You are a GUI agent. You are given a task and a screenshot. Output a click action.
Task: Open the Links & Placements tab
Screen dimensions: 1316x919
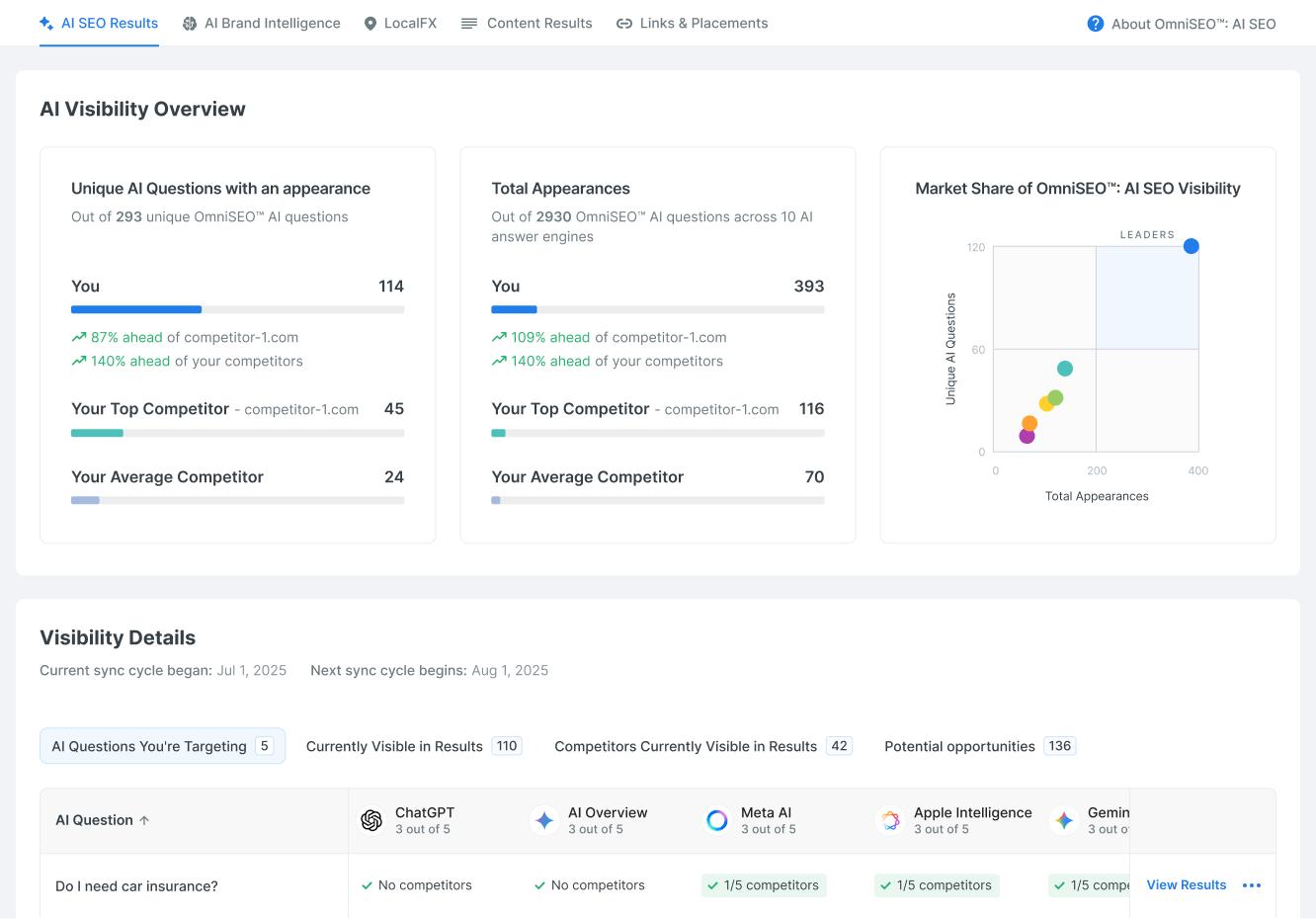pyautogui.click(x=692, y=23)
